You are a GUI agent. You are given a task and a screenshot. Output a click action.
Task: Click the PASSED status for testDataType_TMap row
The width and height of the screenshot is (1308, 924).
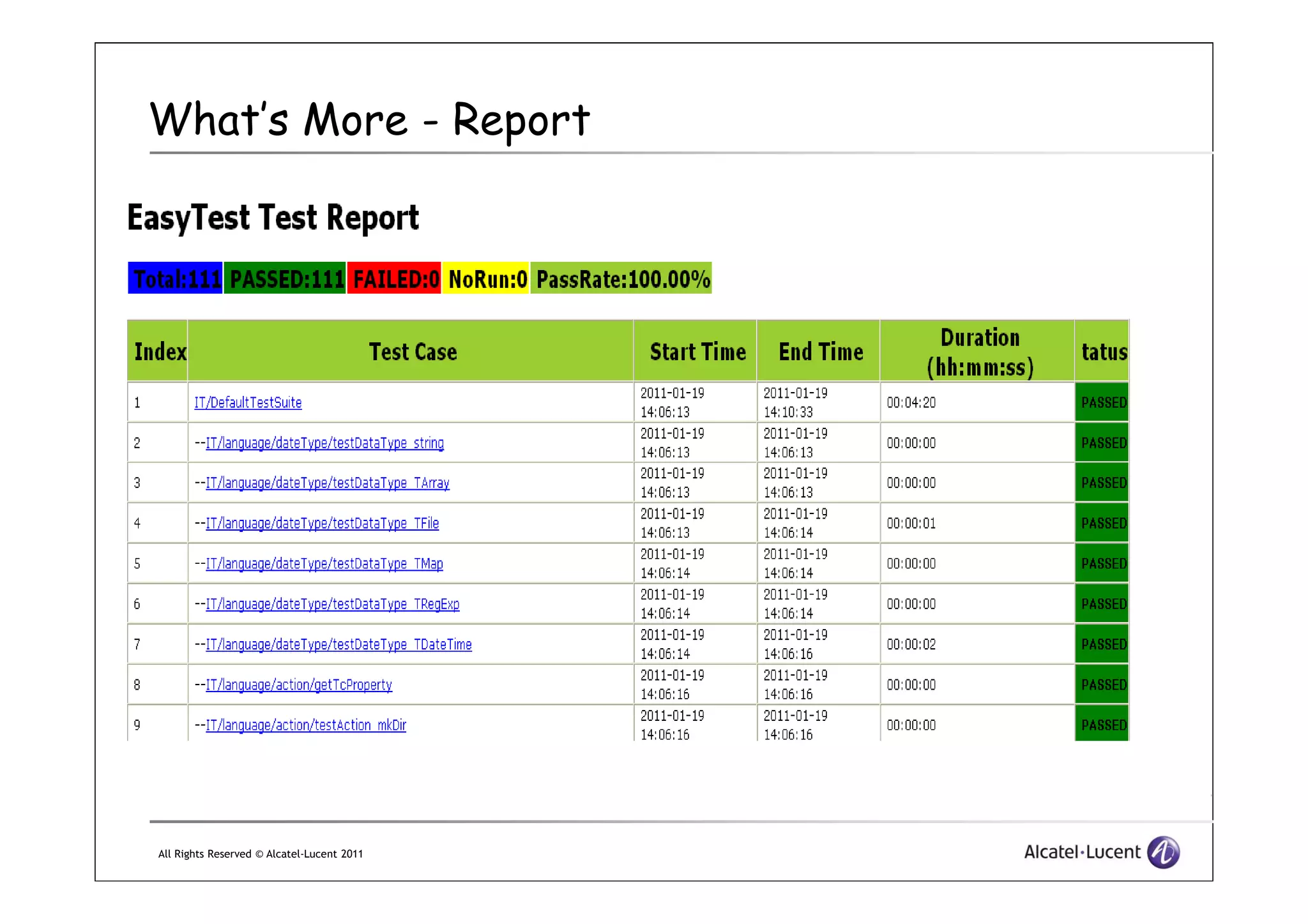point(1102,563)
